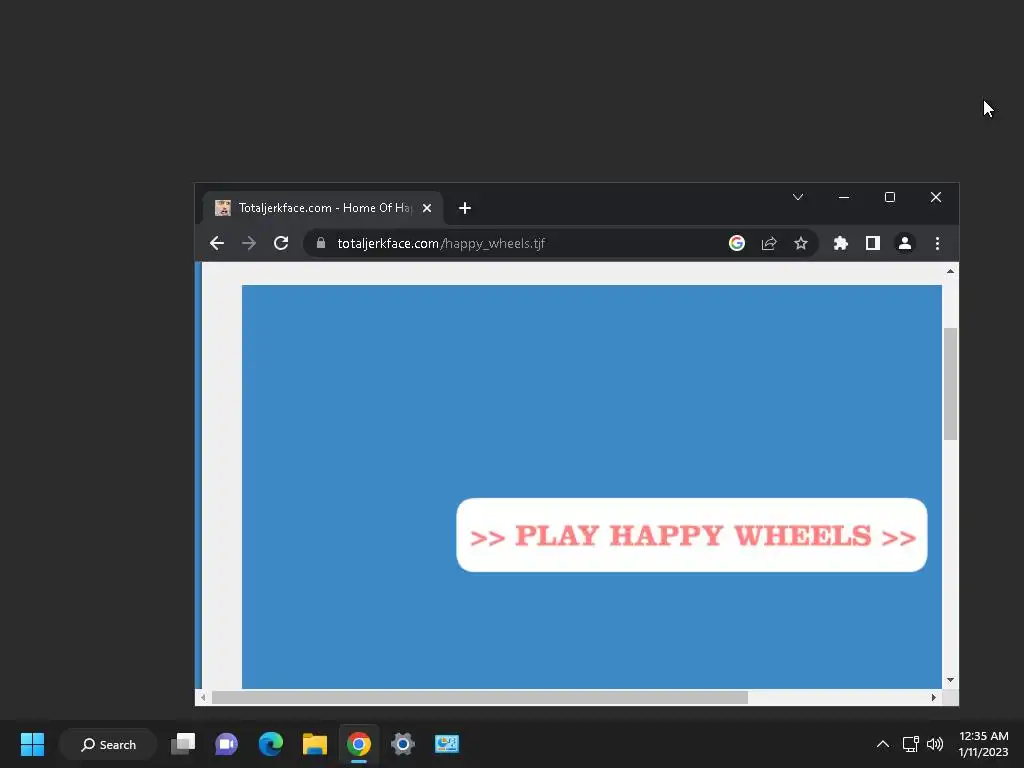Open Task View on the taskbar
Image resolution: width=1024 pixels, height=768 pixels.
click(x=183, y=744)
